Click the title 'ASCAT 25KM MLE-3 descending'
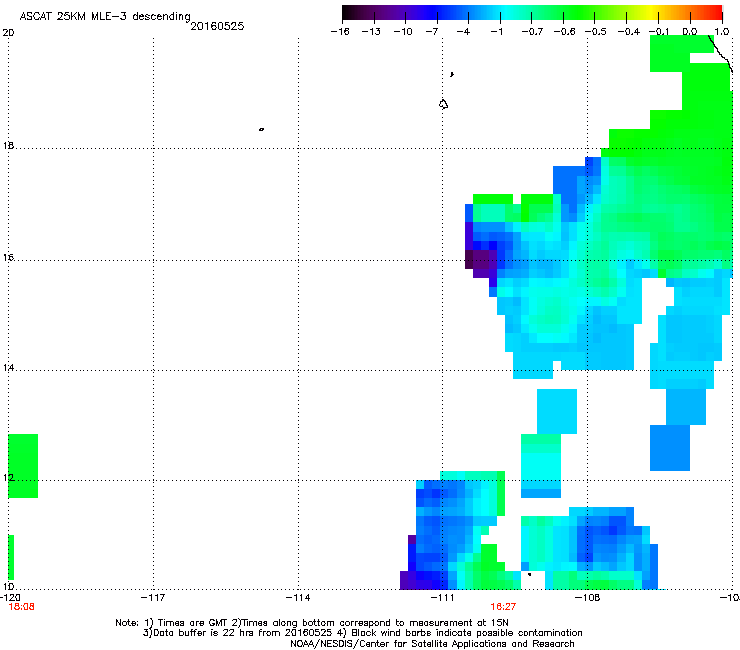Image resolution: width=740 pixels, height=650 pixels. pos(105,16)
